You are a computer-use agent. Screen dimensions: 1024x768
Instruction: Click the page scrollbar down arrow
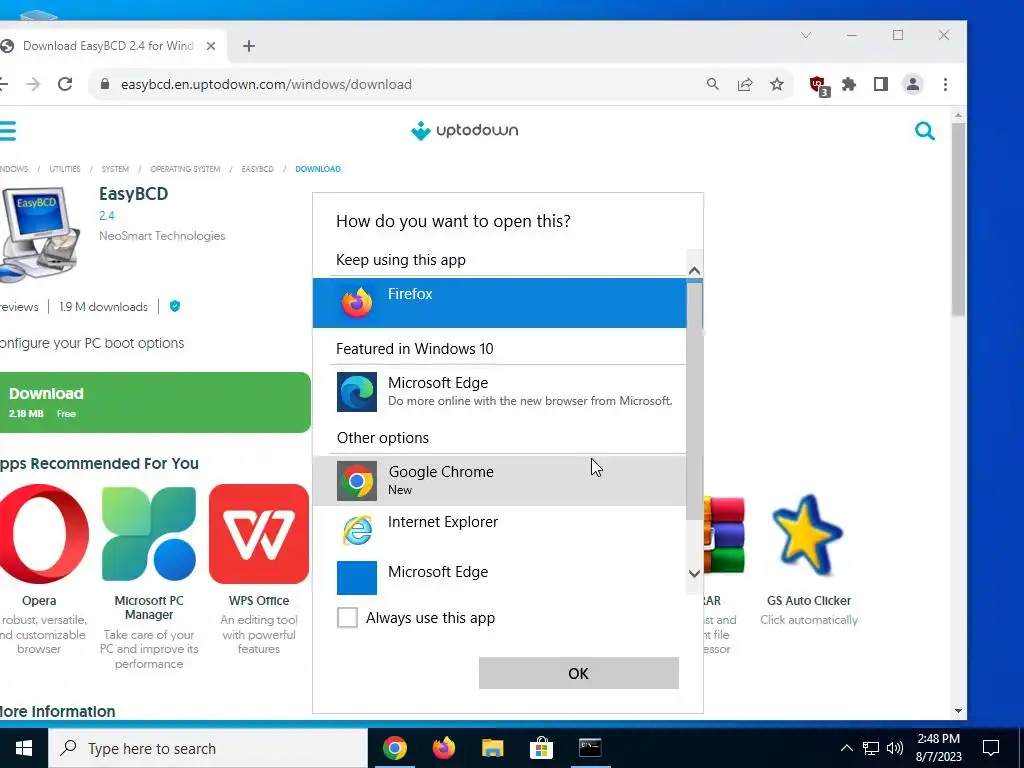(958, 711)
